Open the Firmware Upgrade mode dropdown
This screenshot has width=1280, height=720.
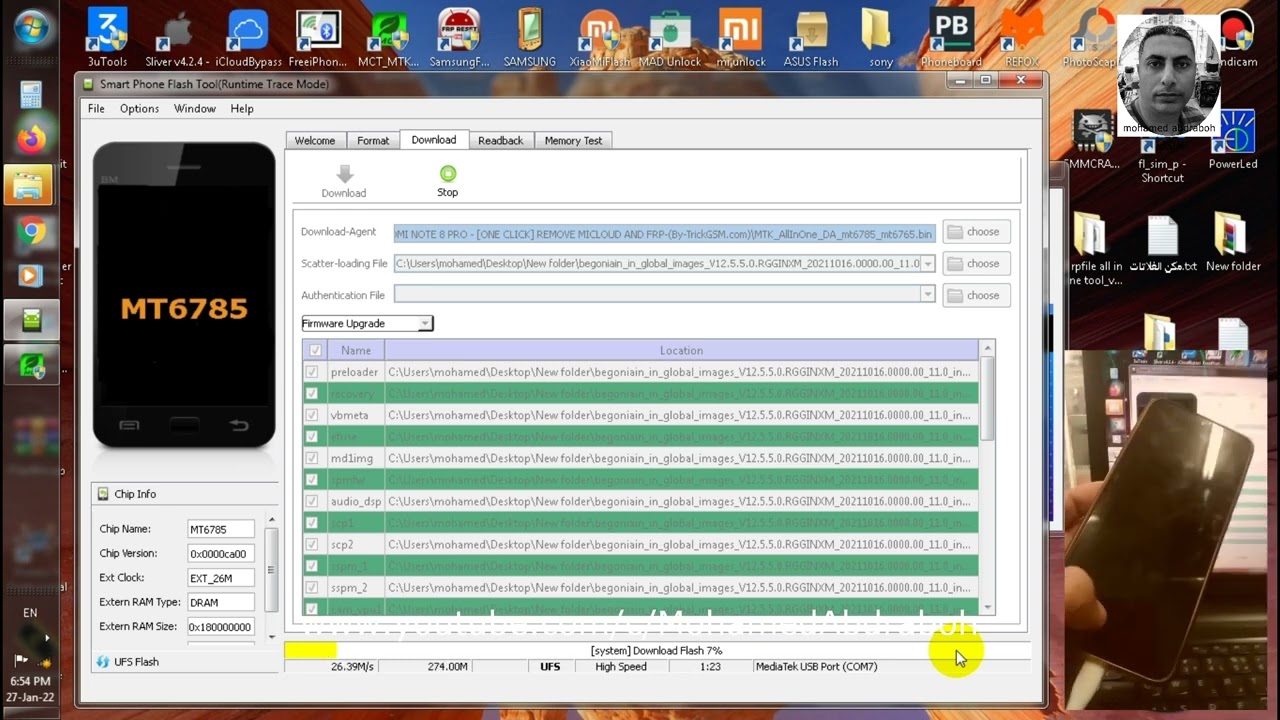point(367,323)
